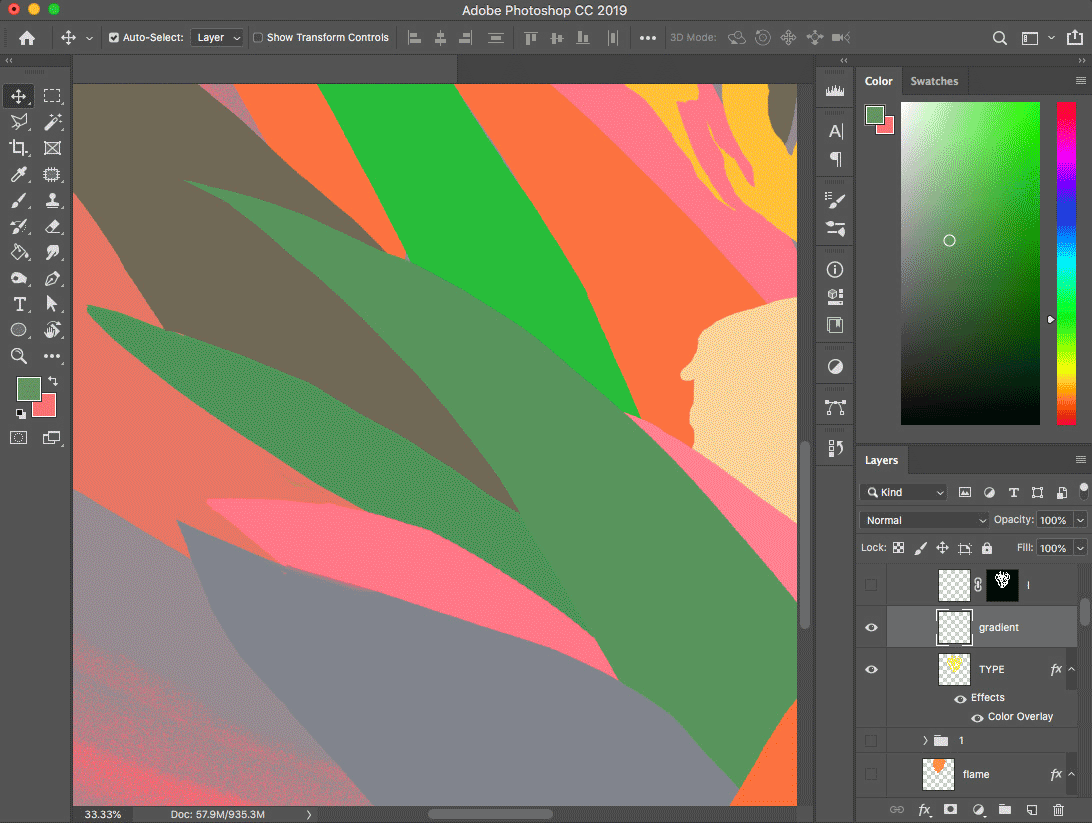Open the Auto-Select Layer dropdown

218,38
